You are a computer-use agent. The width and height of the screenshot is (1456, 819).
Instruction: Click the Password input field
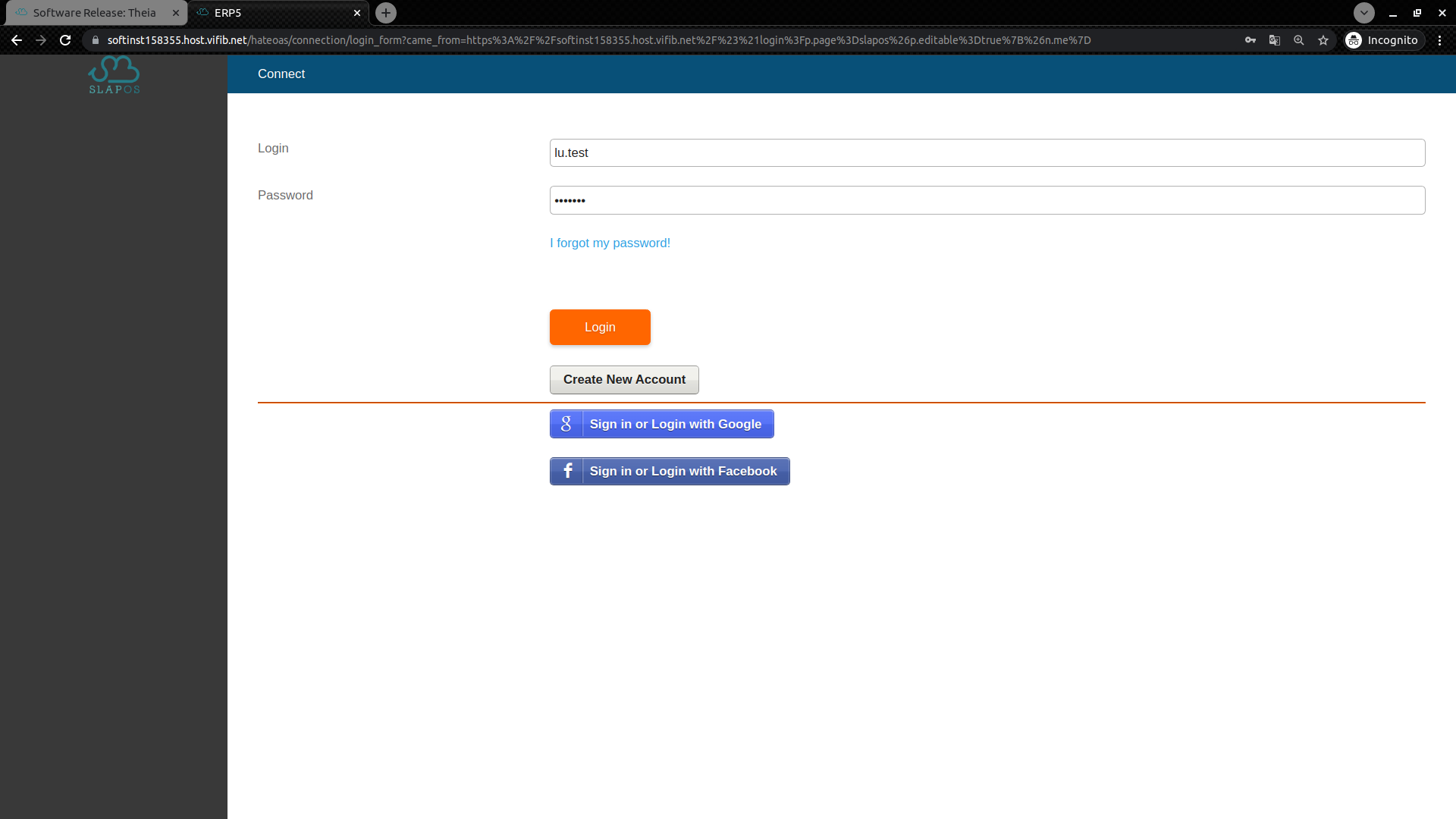click(x=987, y=200)
